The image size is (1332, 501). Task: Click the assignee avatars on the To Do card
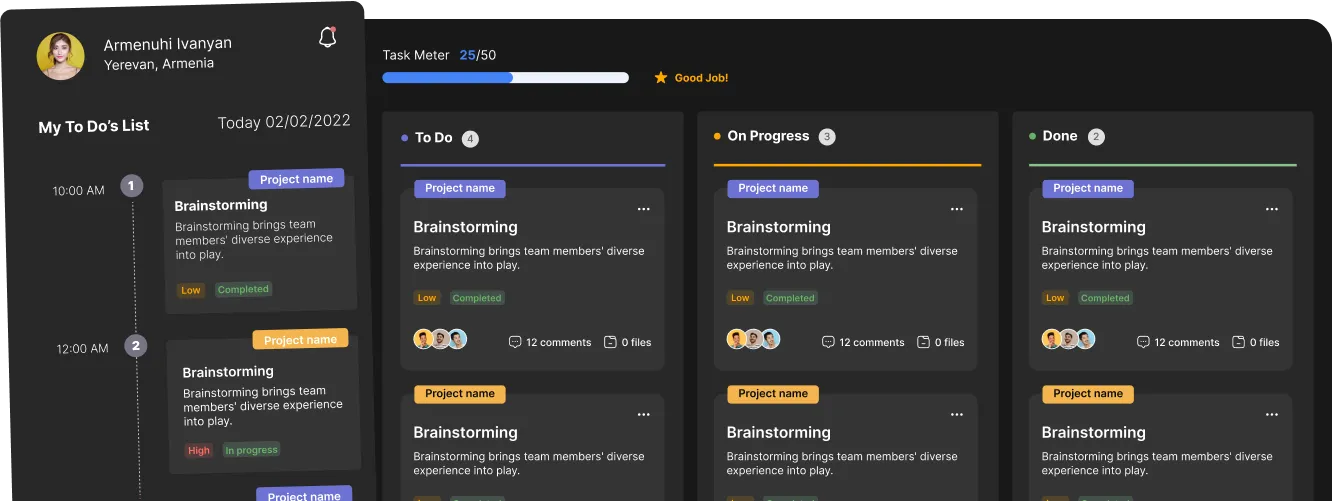[x=440, y=339]
